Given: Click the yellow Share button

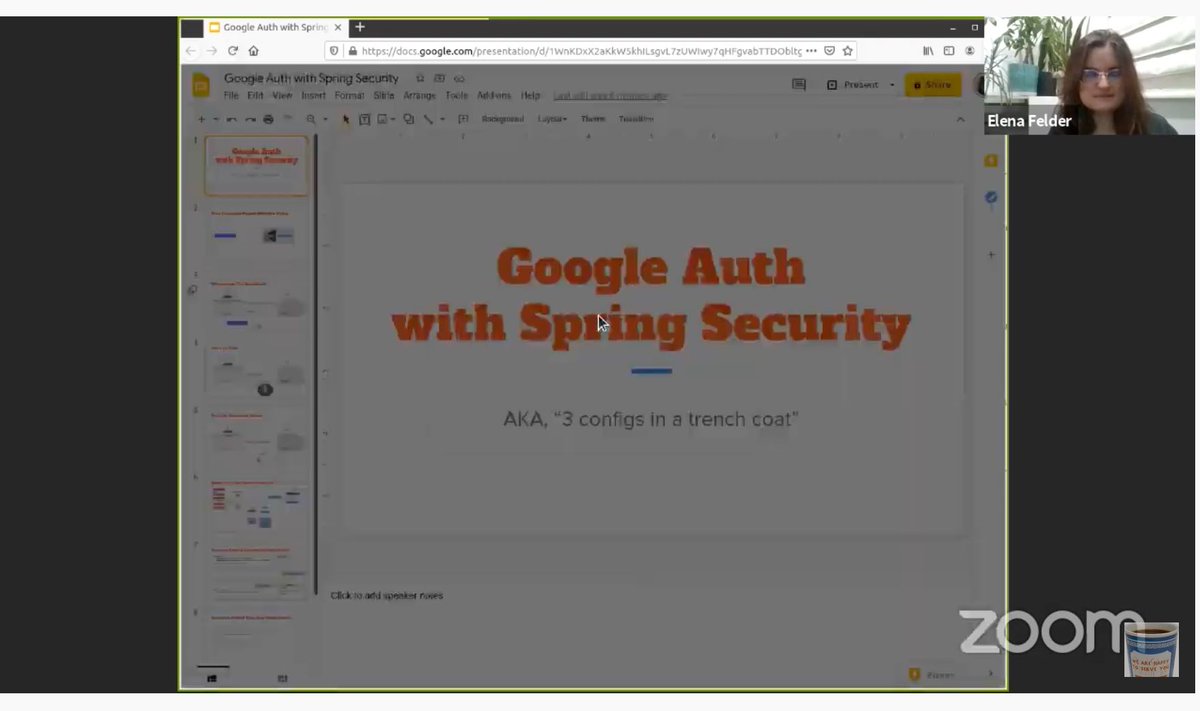Looking at the screenshot, I should coord(933,85).
